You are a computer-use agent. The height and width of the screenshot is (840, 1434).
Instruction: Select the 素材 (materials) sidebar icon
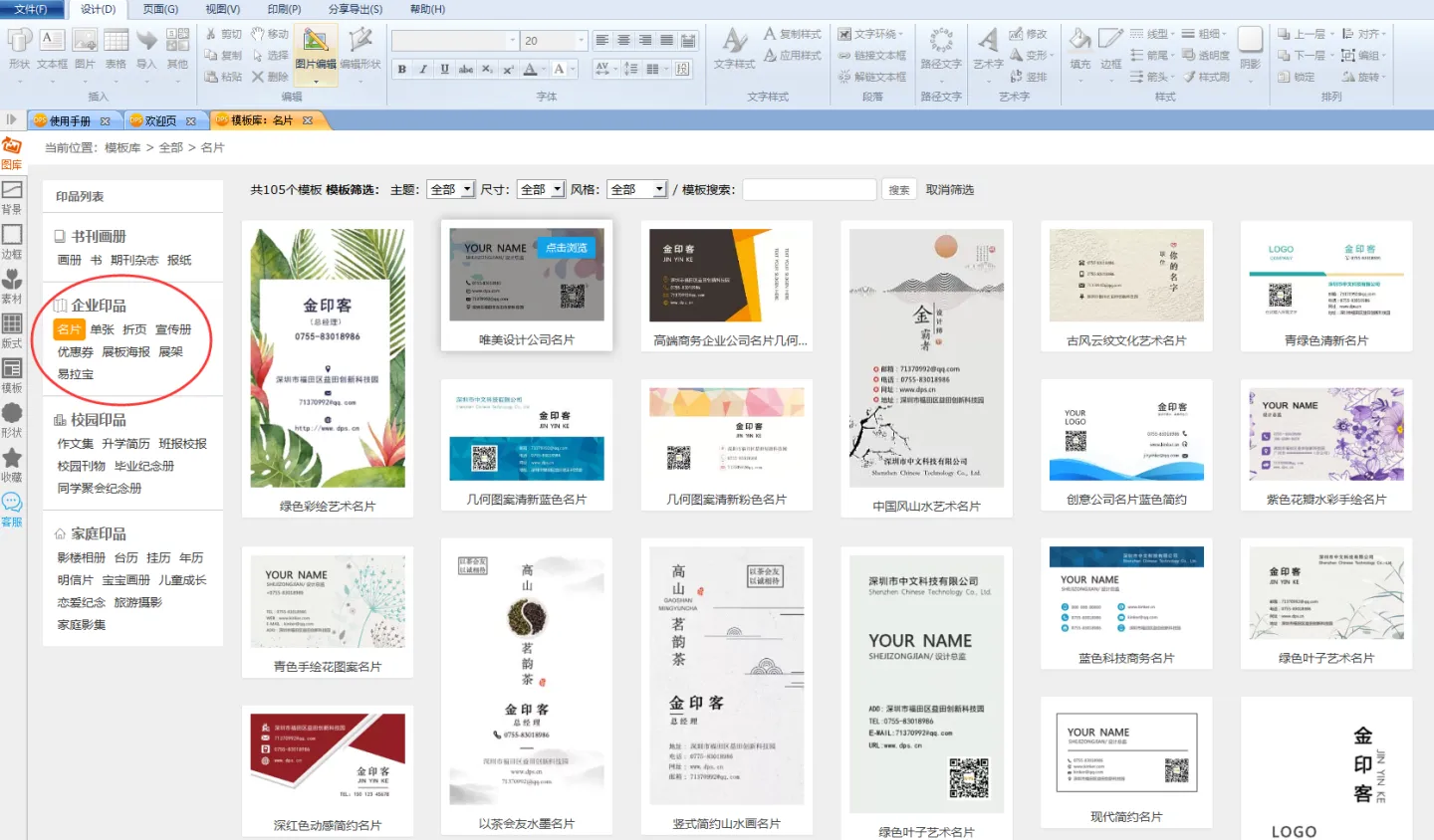pos(12,287)
